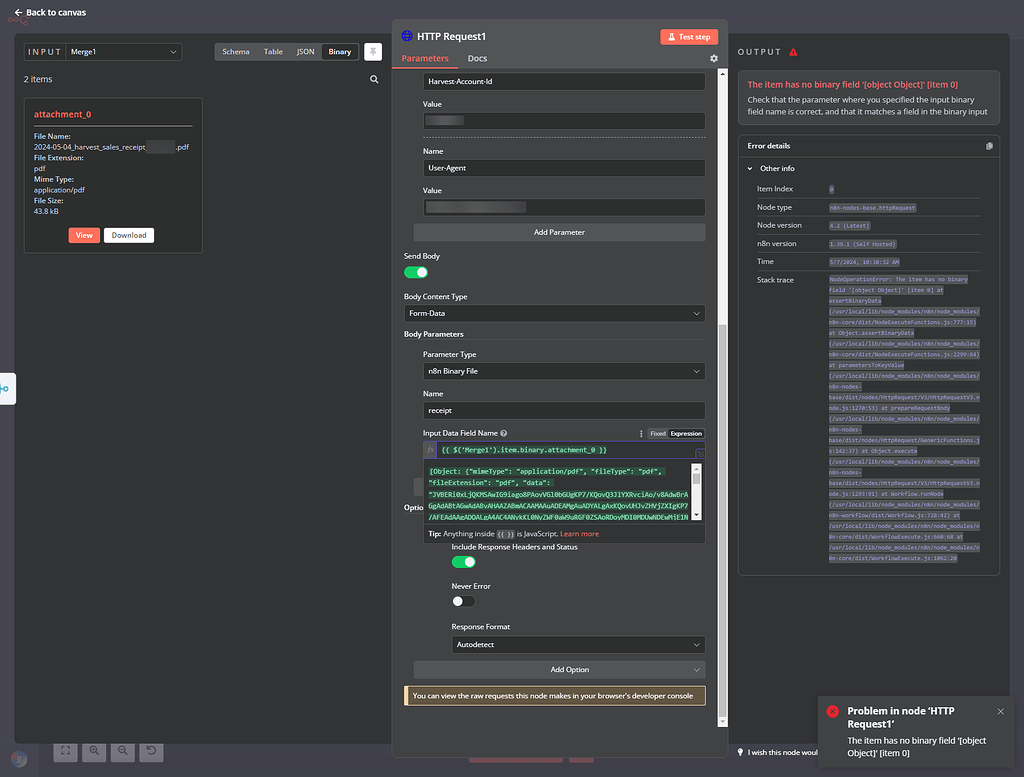Reset the canvas view
Screen dimensions: 1024x777
coord(151,752)
